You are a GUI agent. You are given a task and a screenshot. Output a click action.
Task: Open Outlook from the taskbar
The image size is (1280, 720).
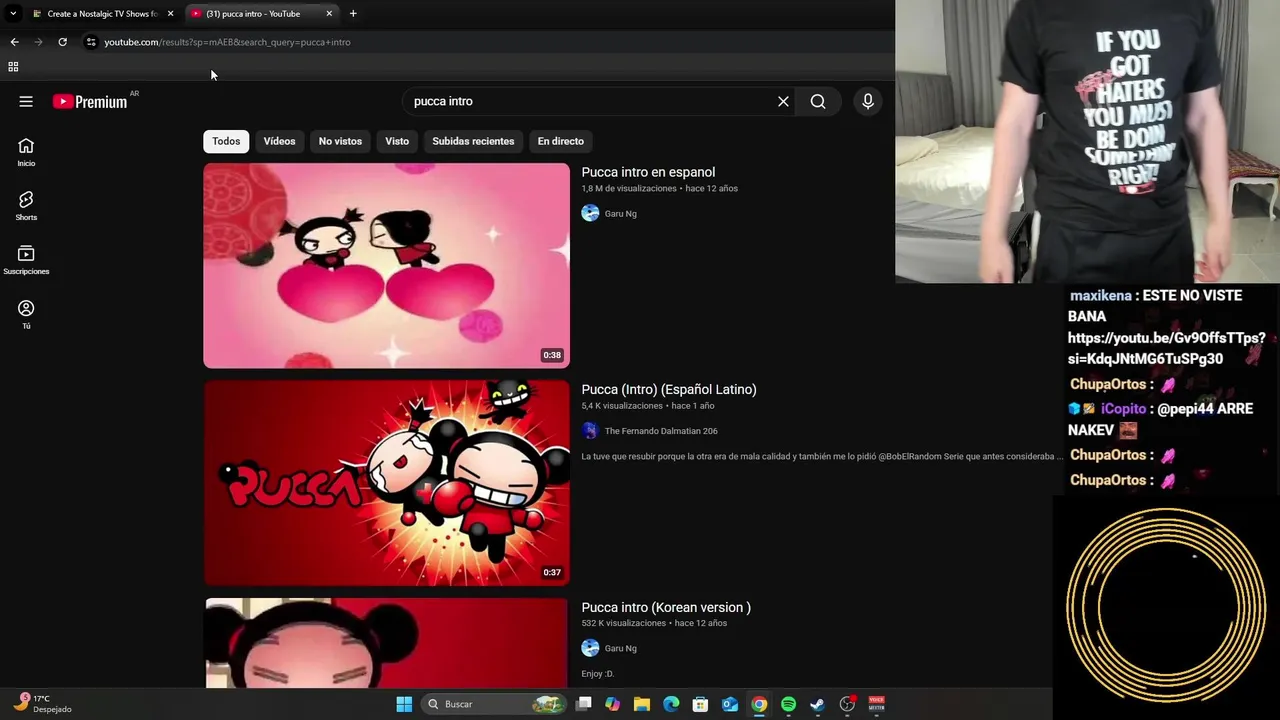pyautogui.click(x=730, y=704)
